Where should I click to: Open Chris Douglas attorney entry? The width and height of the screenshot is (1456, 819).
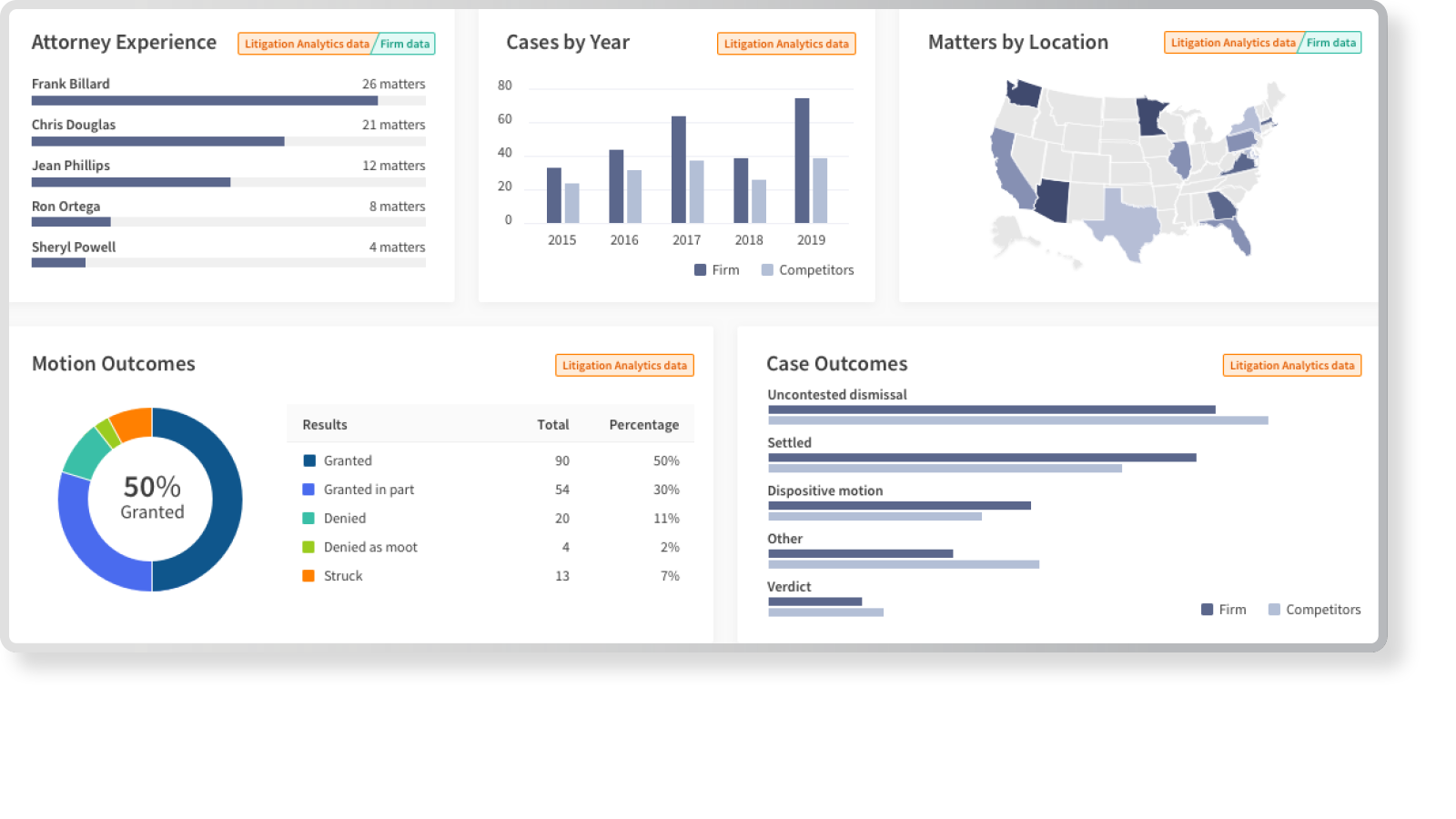pos(74,125)
